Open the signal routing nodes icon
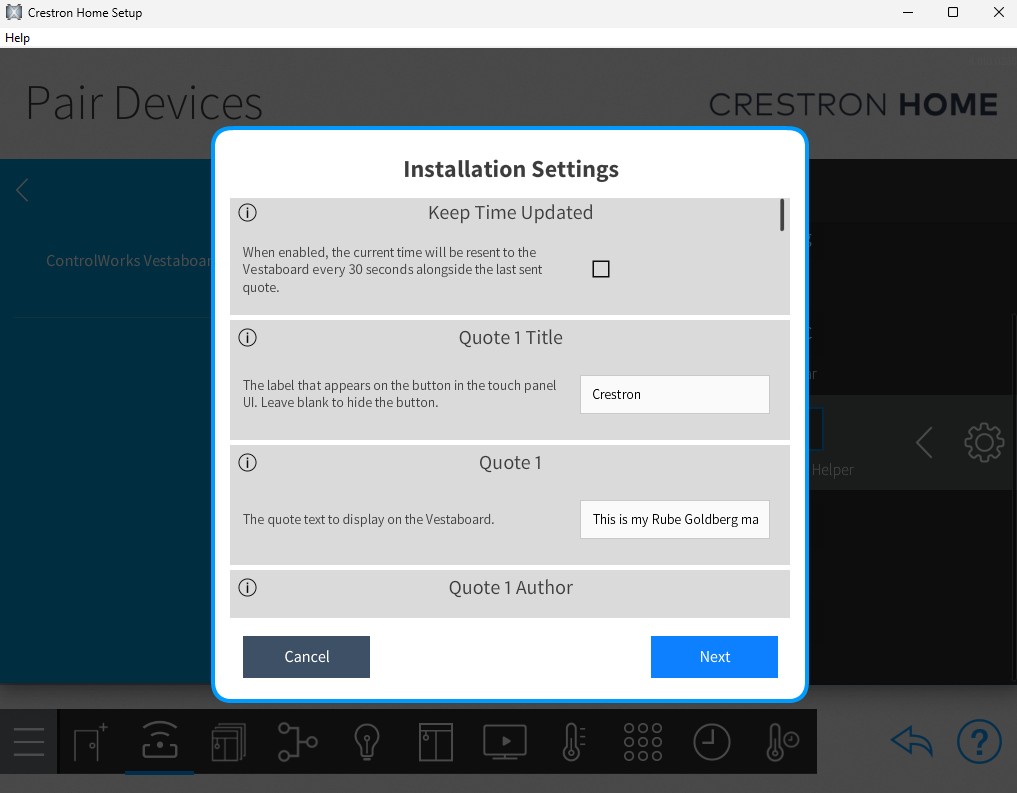Screen dimensions: 1017x793 tap(297, 741)
